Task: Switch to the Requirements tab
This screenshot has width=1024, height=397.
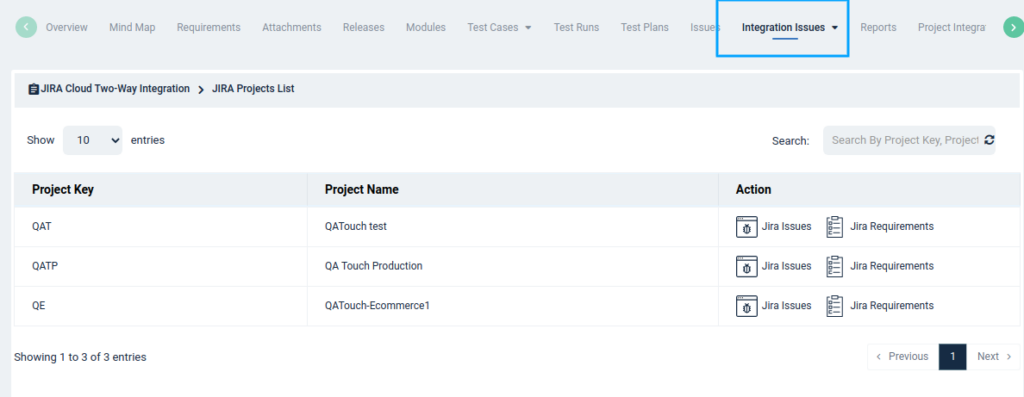Action: point(208,27)
